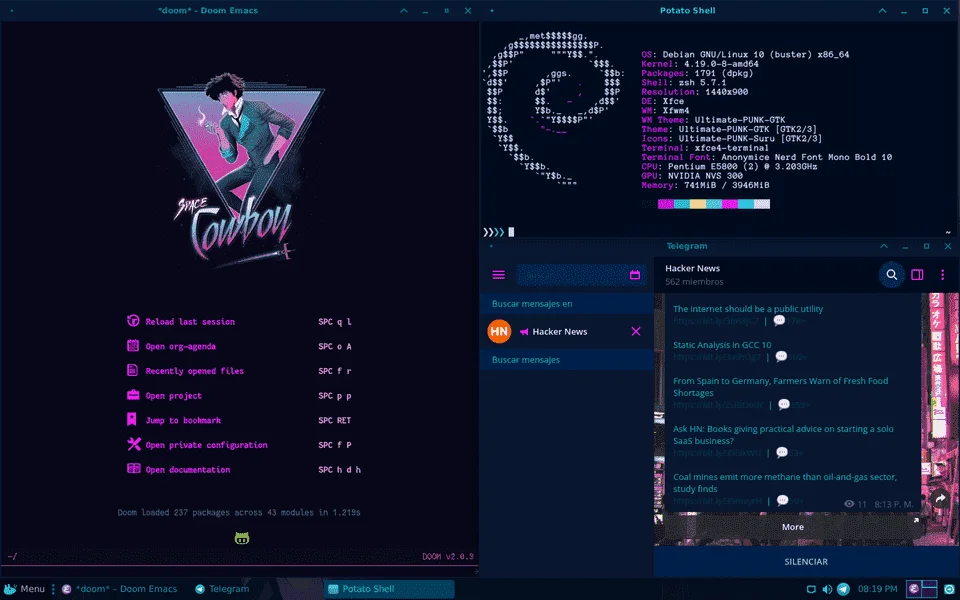Click the 'Recently opened files' link
This screenshot has height=600, width=960.
(x=195, y=371)
